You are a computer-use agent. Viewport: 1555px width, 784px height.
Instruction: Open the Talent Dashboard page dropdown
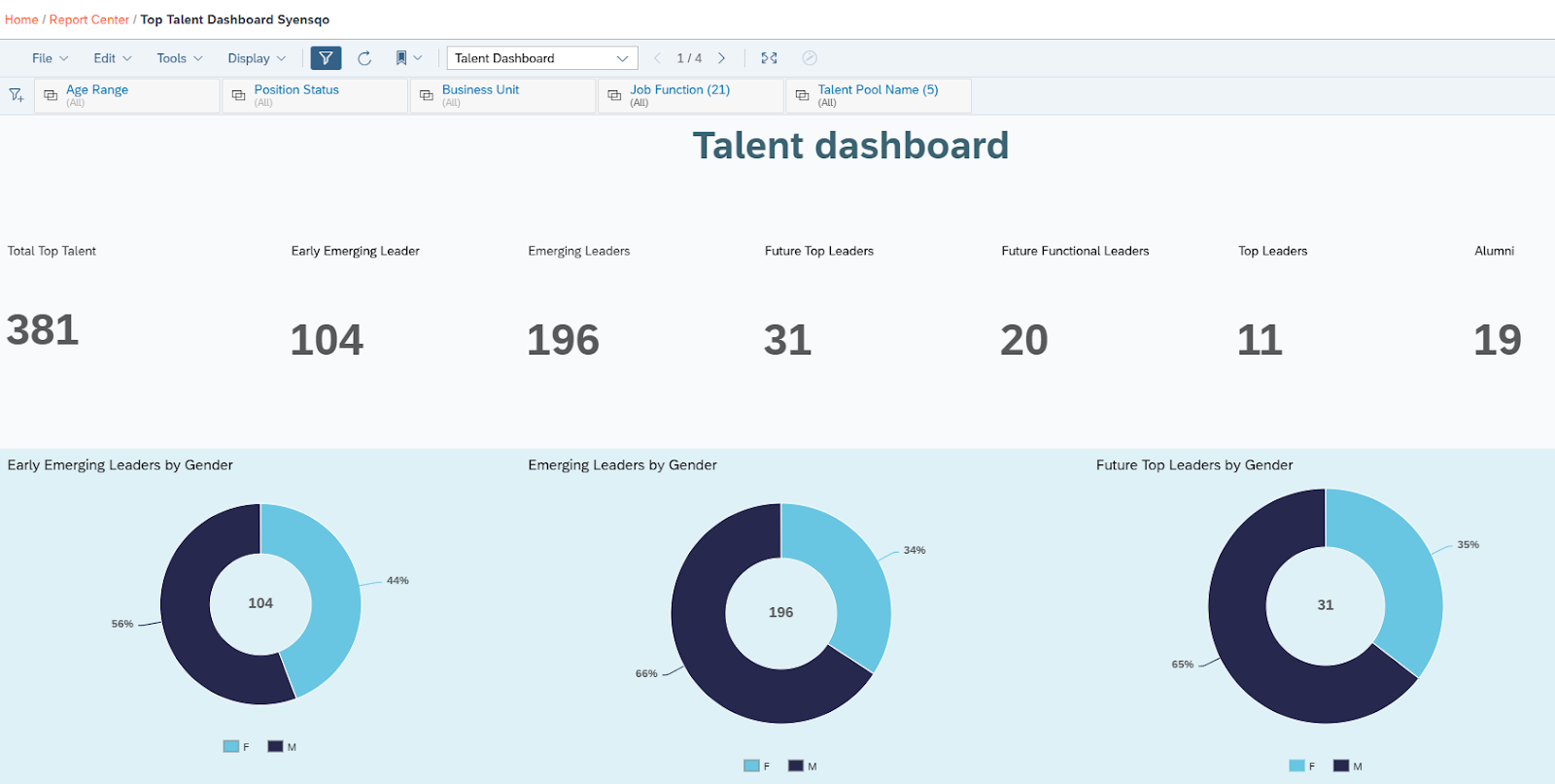coord(541,58)
